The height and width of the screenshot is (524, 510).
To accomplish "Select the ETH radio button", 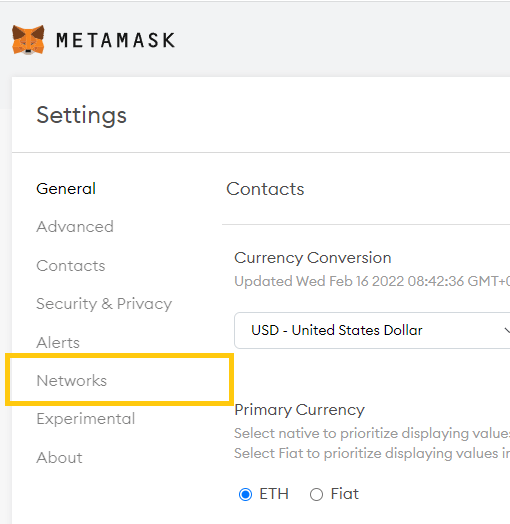I will pyautogui.click(x=245, y=494).
